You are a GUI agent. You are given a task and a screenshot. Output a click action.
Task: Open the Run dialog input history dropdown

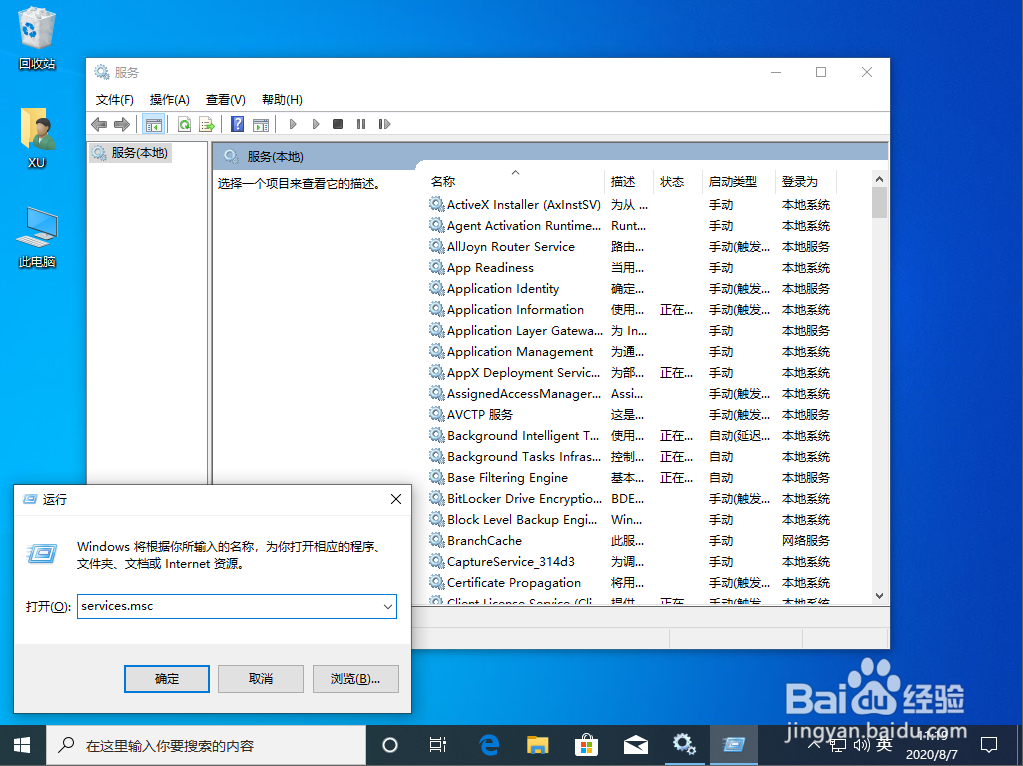tap(389, 606)
